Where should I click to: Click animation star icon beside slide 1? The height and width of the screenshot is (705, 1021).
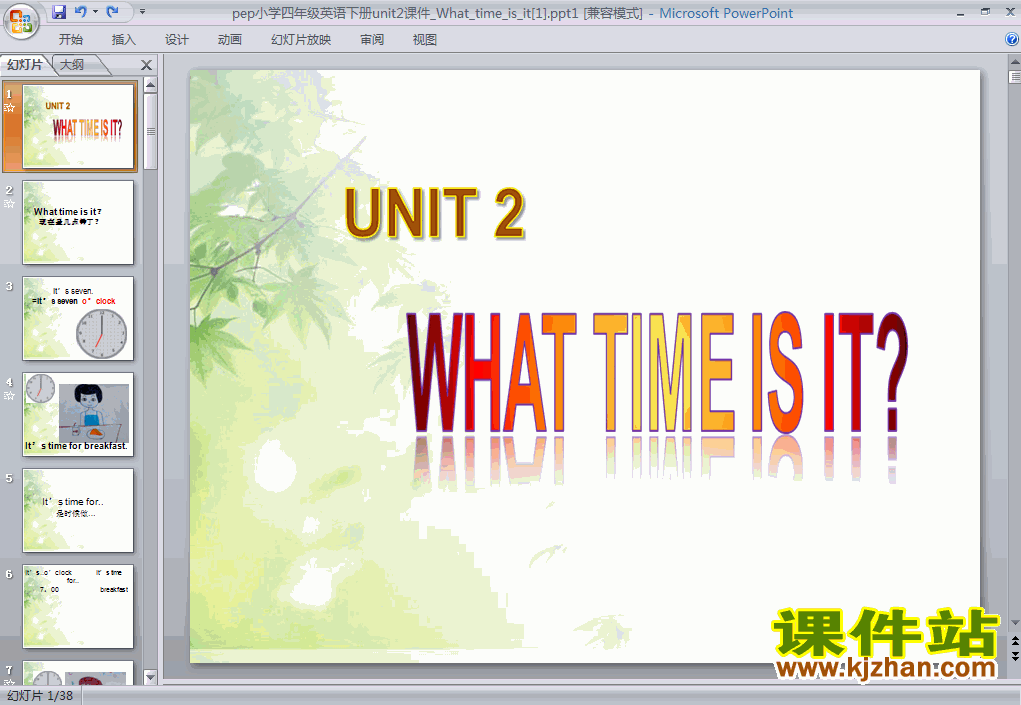pyautogui.click(x=9, y=107)
